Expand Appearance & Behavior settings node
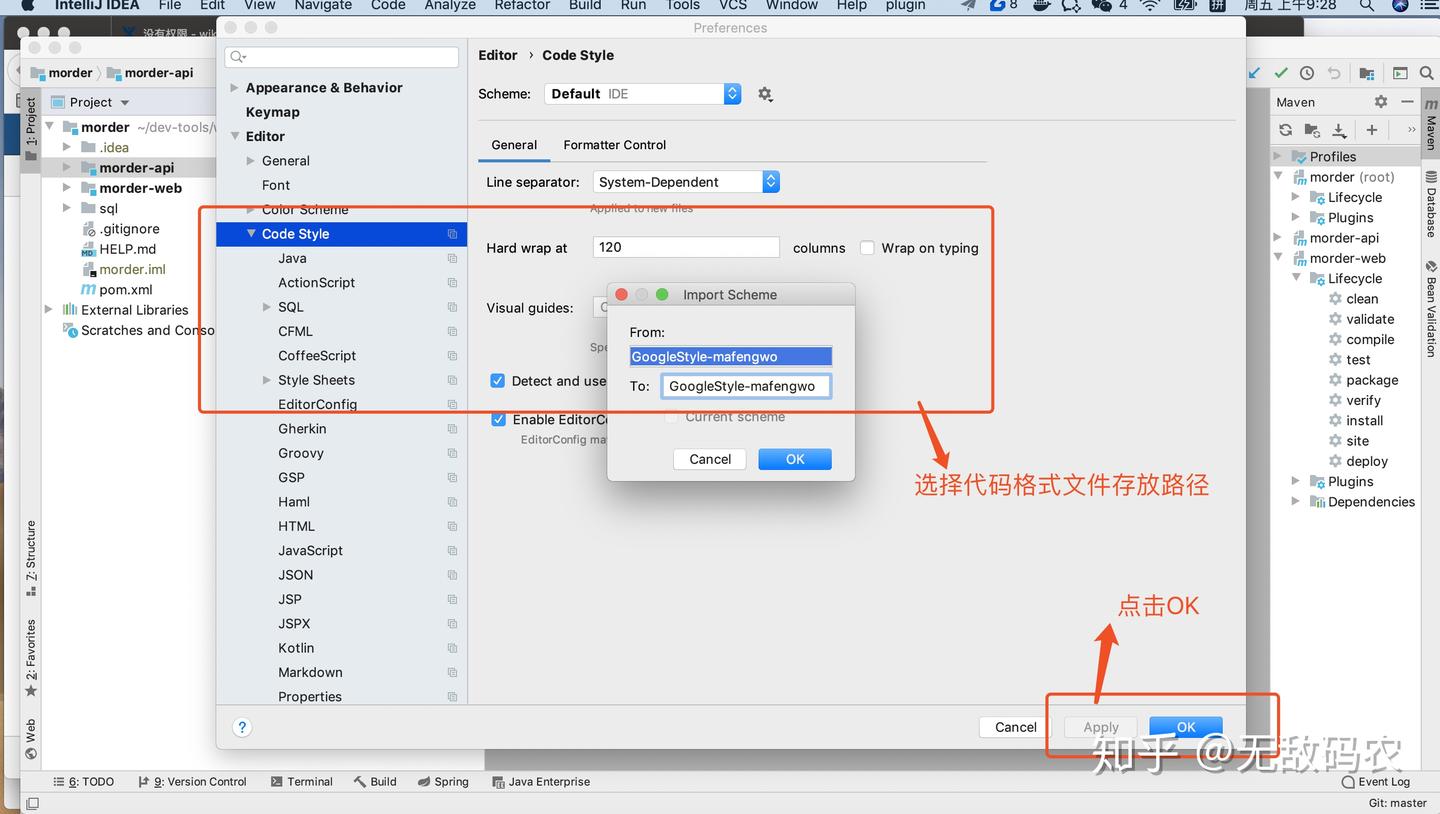 click(x=235, y=88)
